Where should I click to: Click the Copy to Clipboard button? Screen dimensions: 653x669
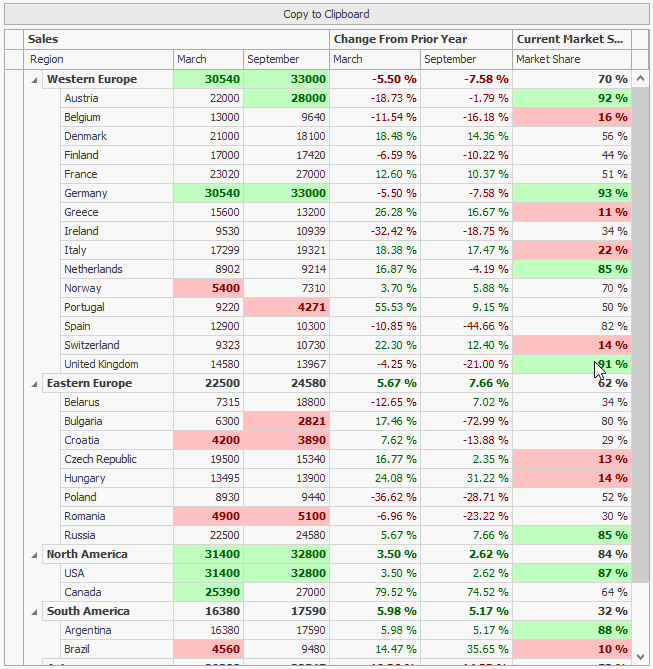coord(326,14)
